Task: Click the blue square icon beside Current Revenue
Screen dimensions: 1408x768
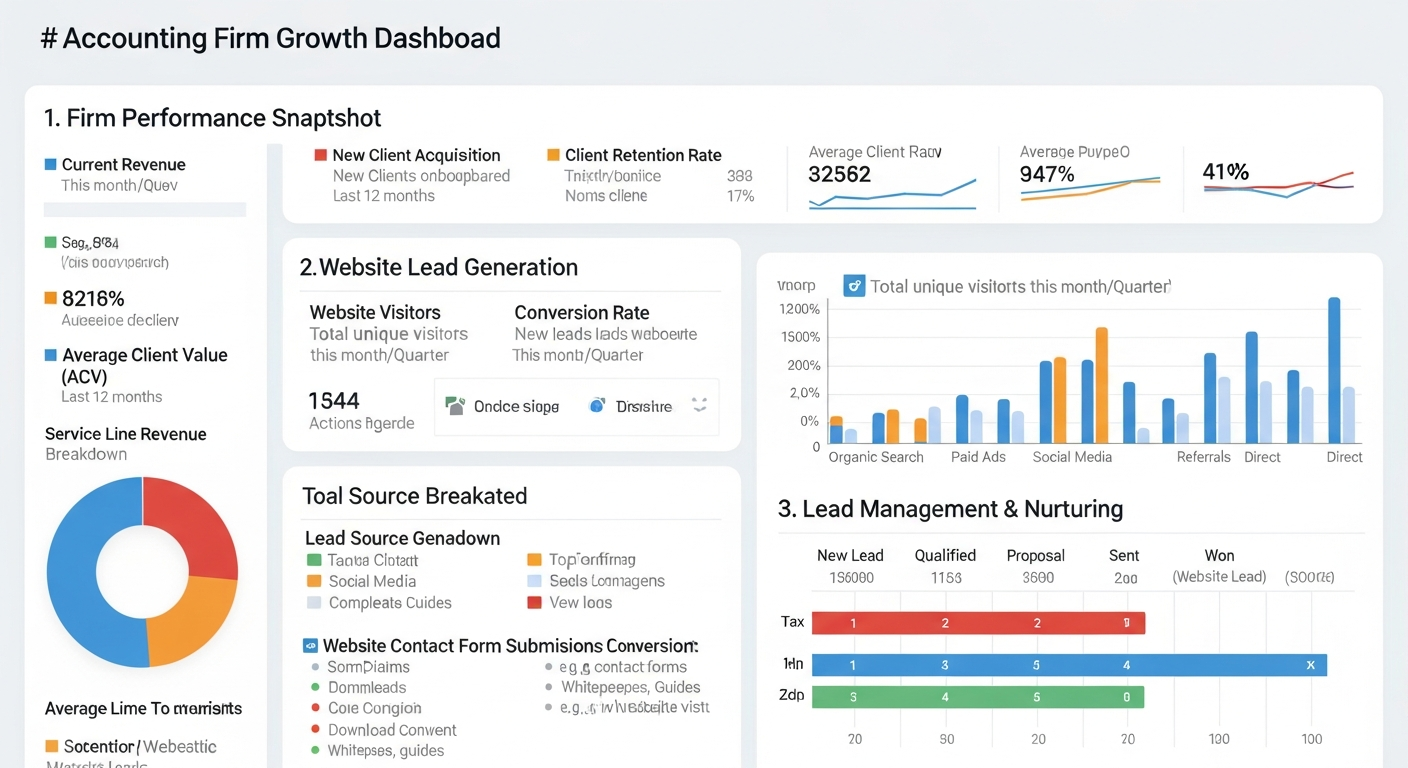Action: [x=50, y=164]
